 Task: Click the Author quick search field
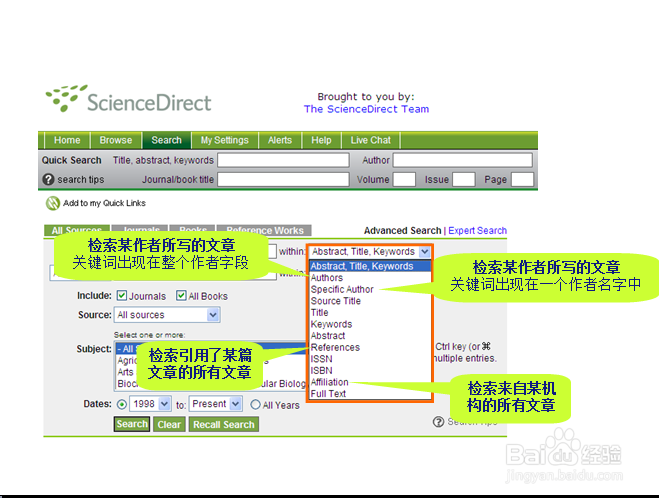(463, 160)
